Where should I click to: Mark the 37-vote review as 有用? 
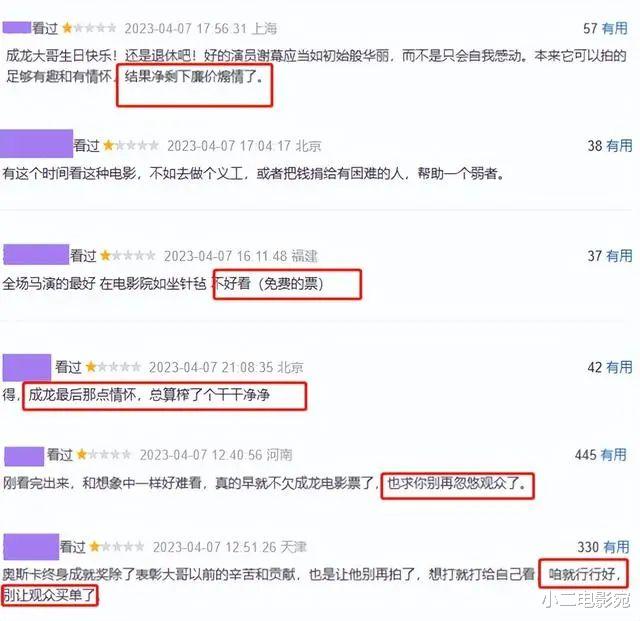coord(619,256)
